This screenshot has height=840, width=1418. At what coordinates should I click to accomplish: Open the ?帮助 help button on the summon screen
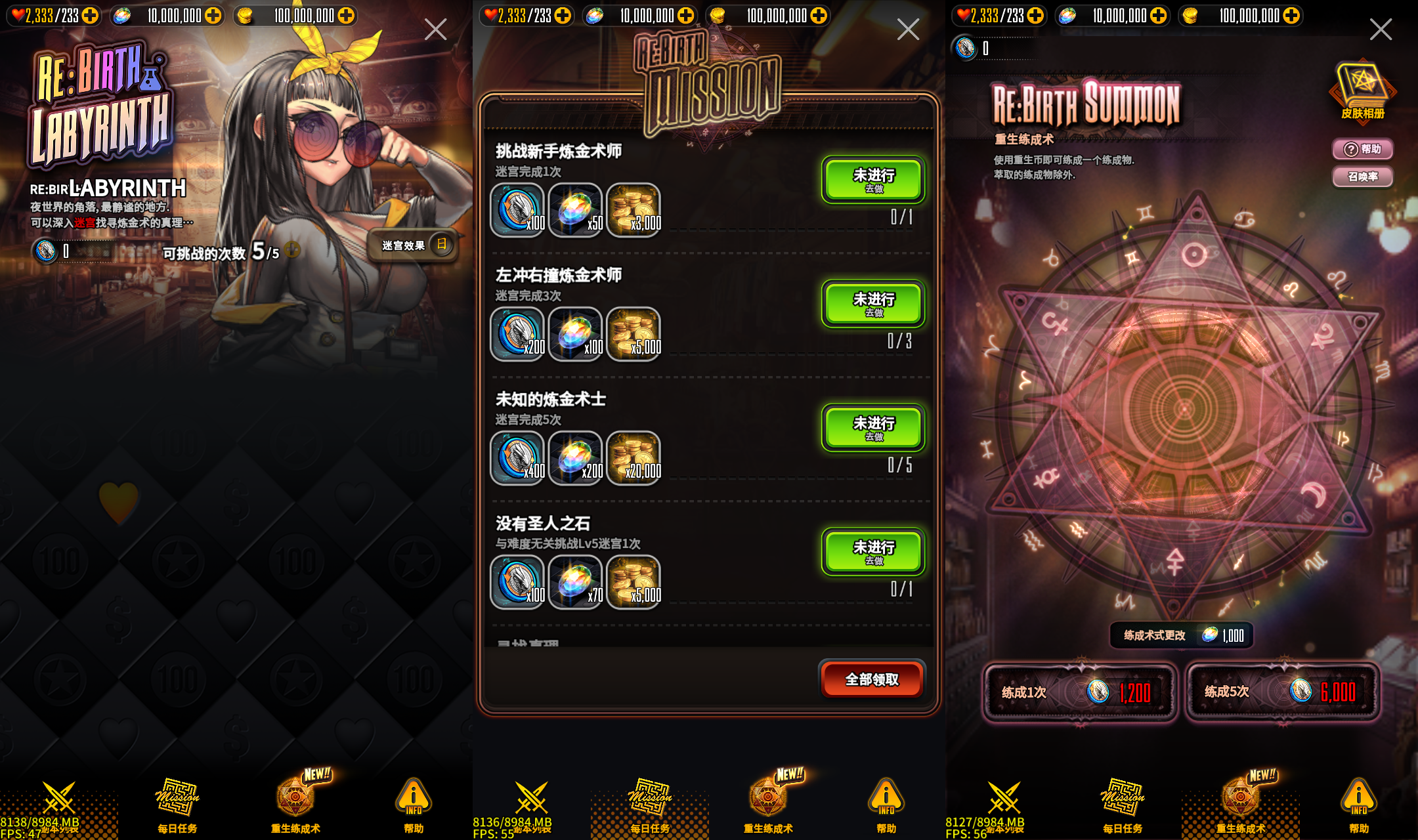[x=1362, y=149]
